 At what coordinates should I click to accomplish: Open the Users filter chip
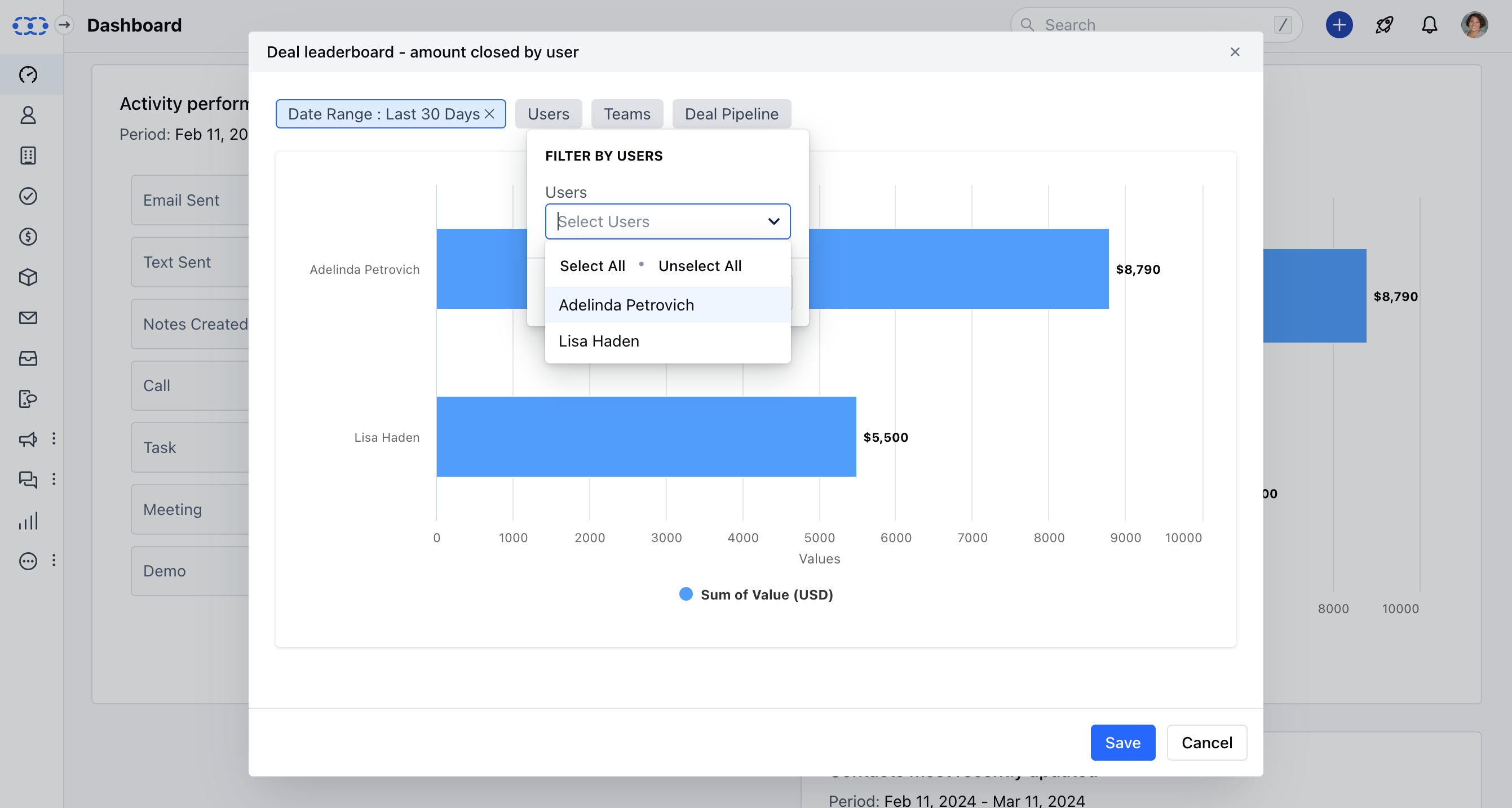pyautogui.click(x=548, y=113)
